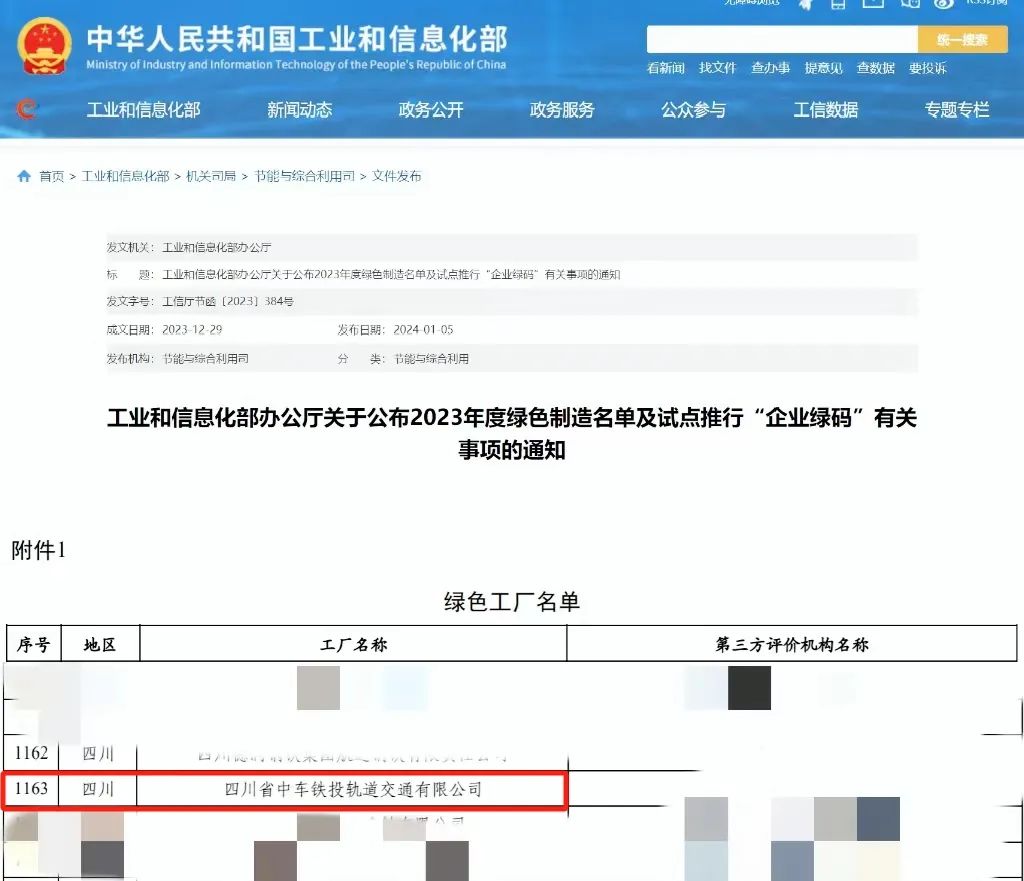The height and width of the screenshot is (881, 1024).
Task: Click the cell with number 1163
Action: tap(31, 789)
